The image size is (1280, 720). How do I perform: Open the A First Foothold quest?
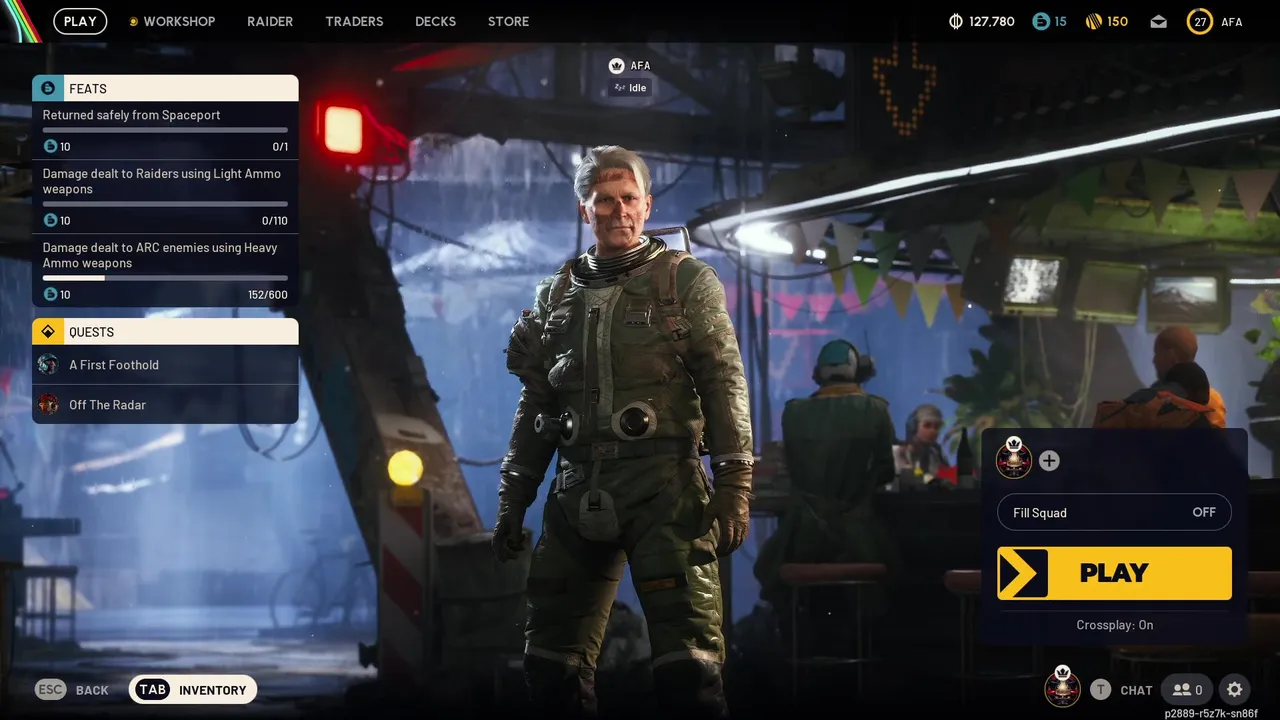[165, 365]
